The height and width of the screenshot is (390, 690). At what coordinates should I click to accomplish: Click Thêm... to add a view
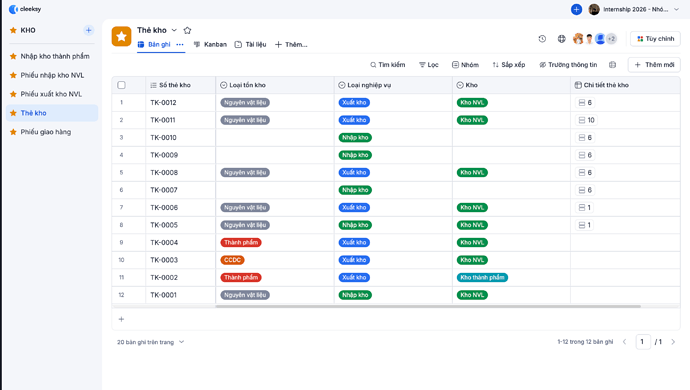point(291,44)
